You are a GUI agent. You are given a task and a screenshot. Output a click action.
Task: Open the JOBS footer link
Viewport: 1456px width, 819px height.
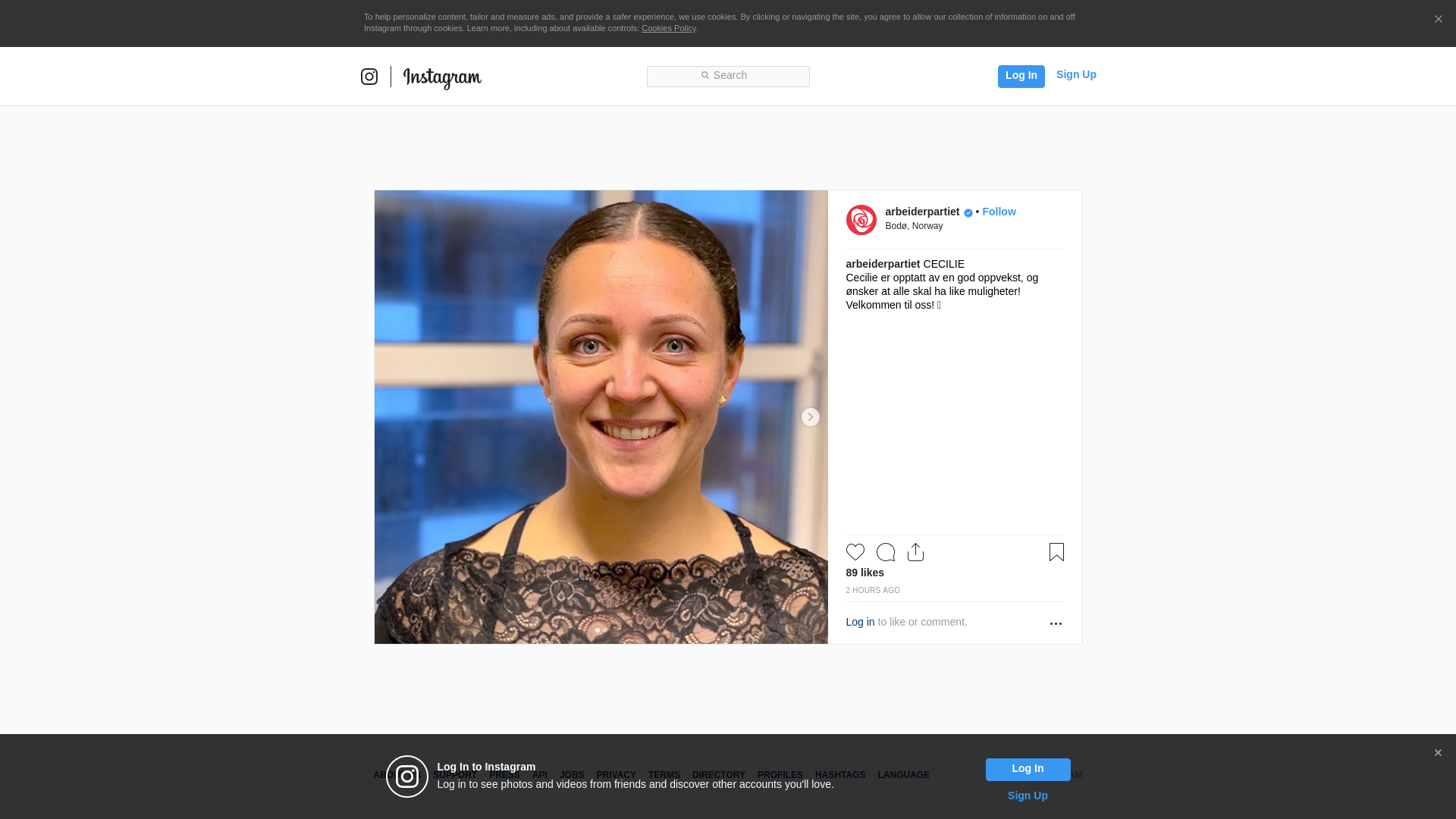click(x=572, y=775)
